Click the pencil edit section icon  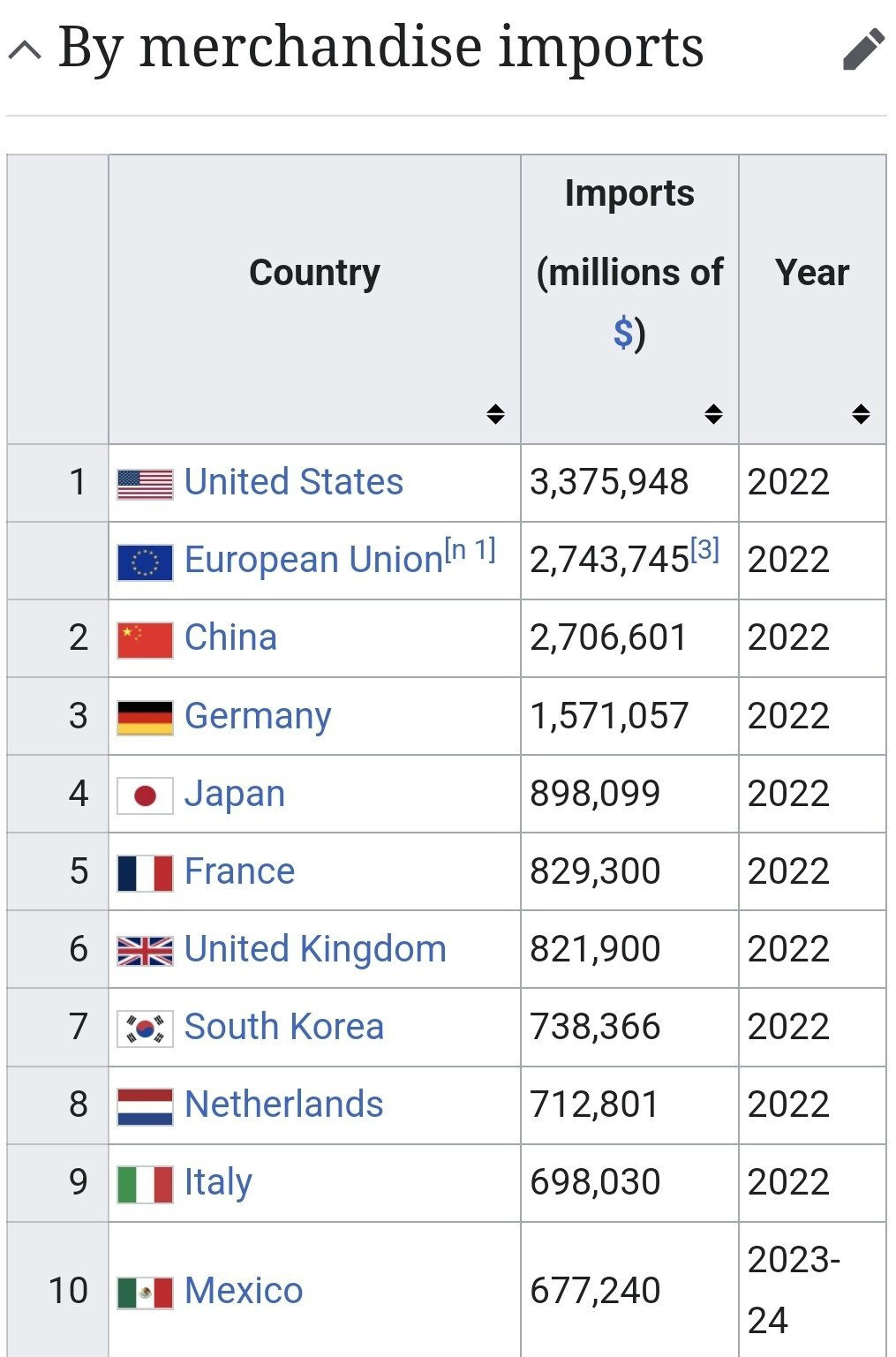862,49
